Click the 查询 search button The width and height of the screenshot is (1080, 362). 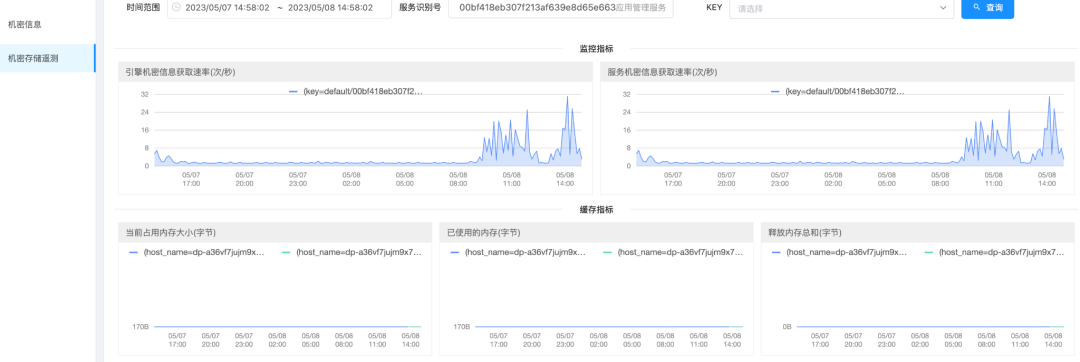coord(988,8)
